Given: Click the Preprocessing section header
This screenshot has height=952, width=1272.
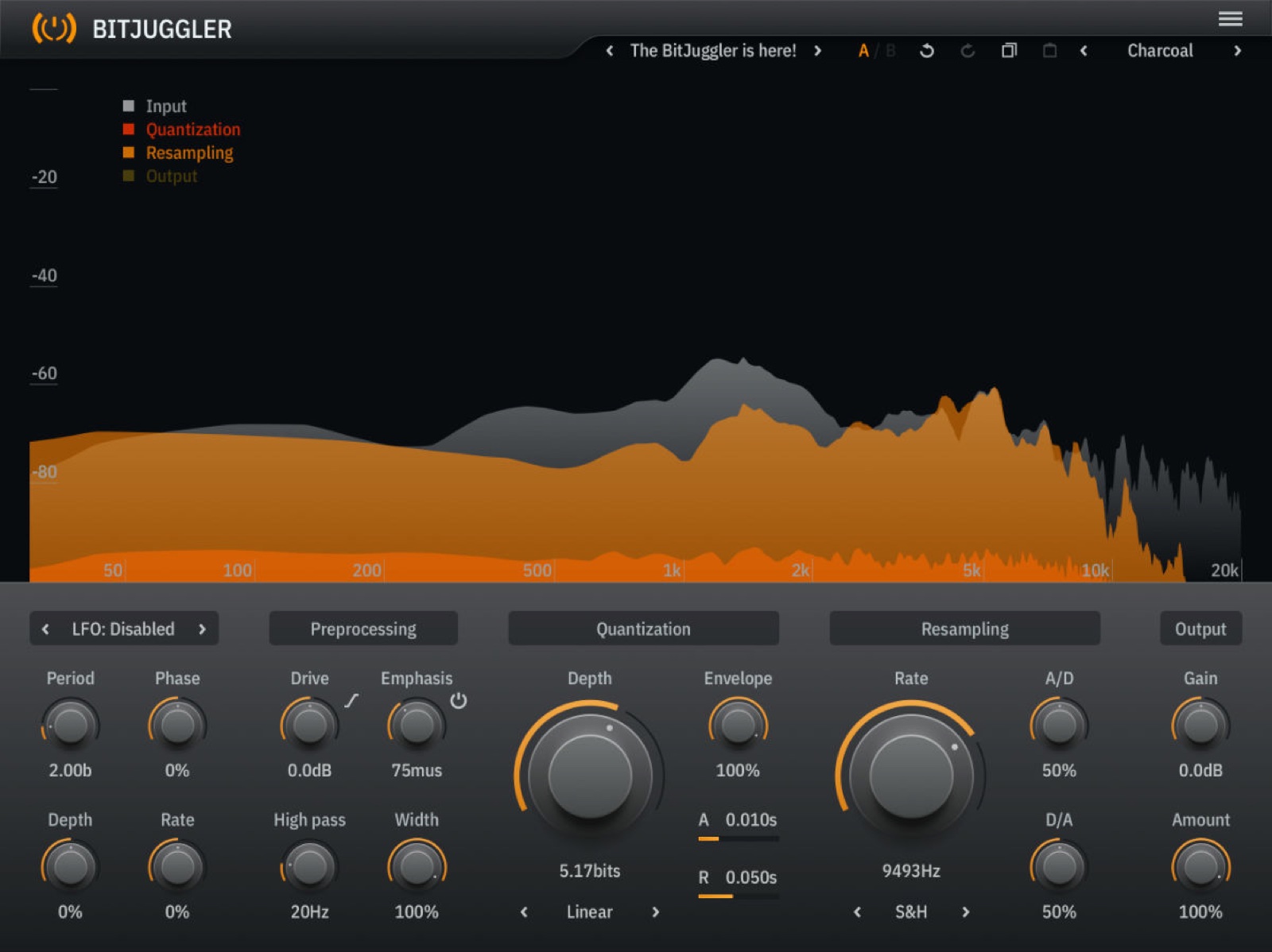Looking at the screenshot, I should 363,629.
